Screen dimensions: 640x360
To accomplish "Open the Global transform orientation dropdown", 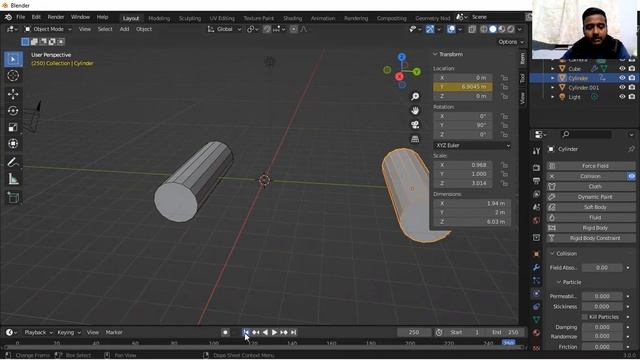I will [x=224, y=29].
